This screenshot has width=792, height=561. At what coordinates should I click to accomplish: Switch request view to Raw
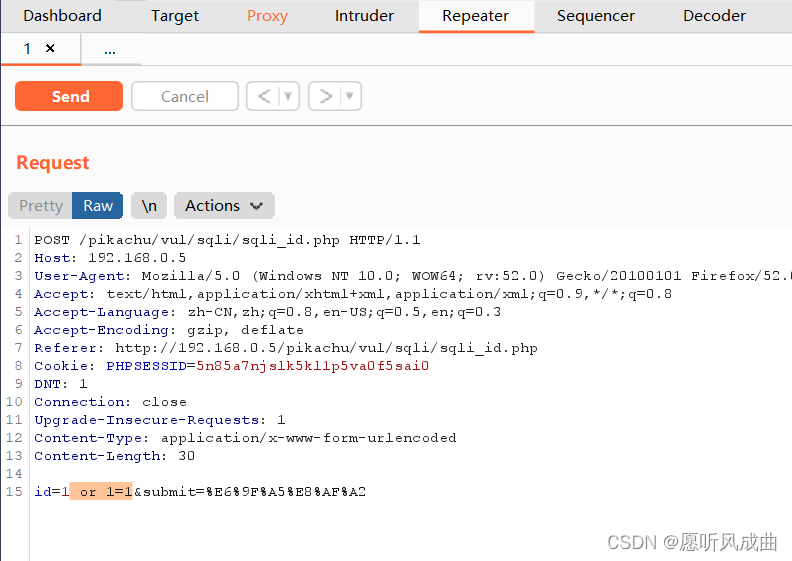click(97, 206)
